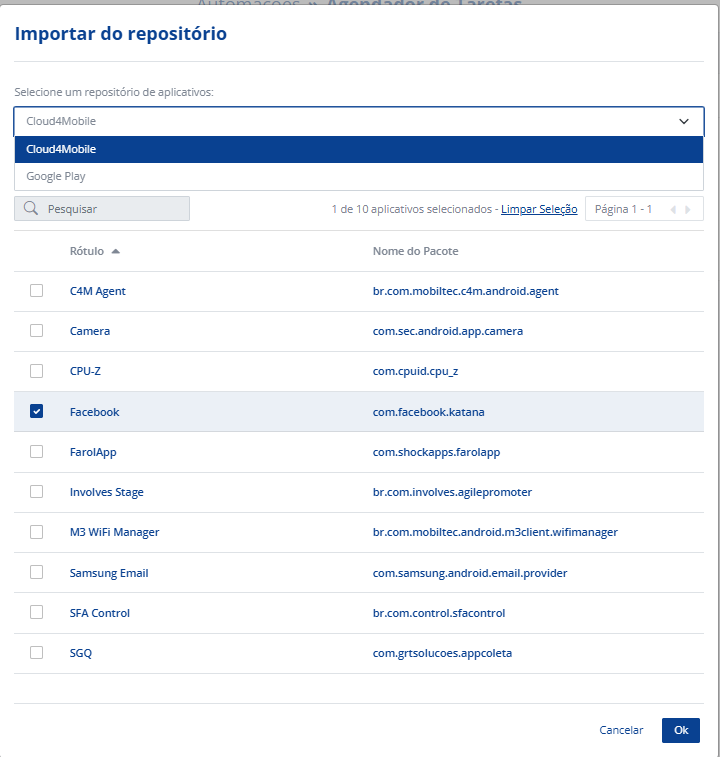720x757 pixels.
Task: Select the CPU-Z checkbox
Action: (37, 371)
